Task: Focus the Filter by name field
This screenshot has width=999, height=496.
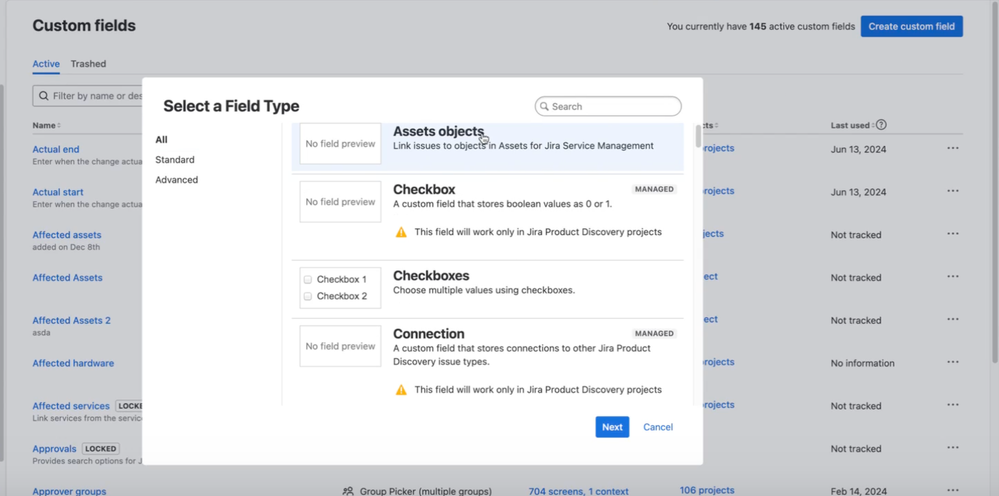Action: [x=88, y=96]
